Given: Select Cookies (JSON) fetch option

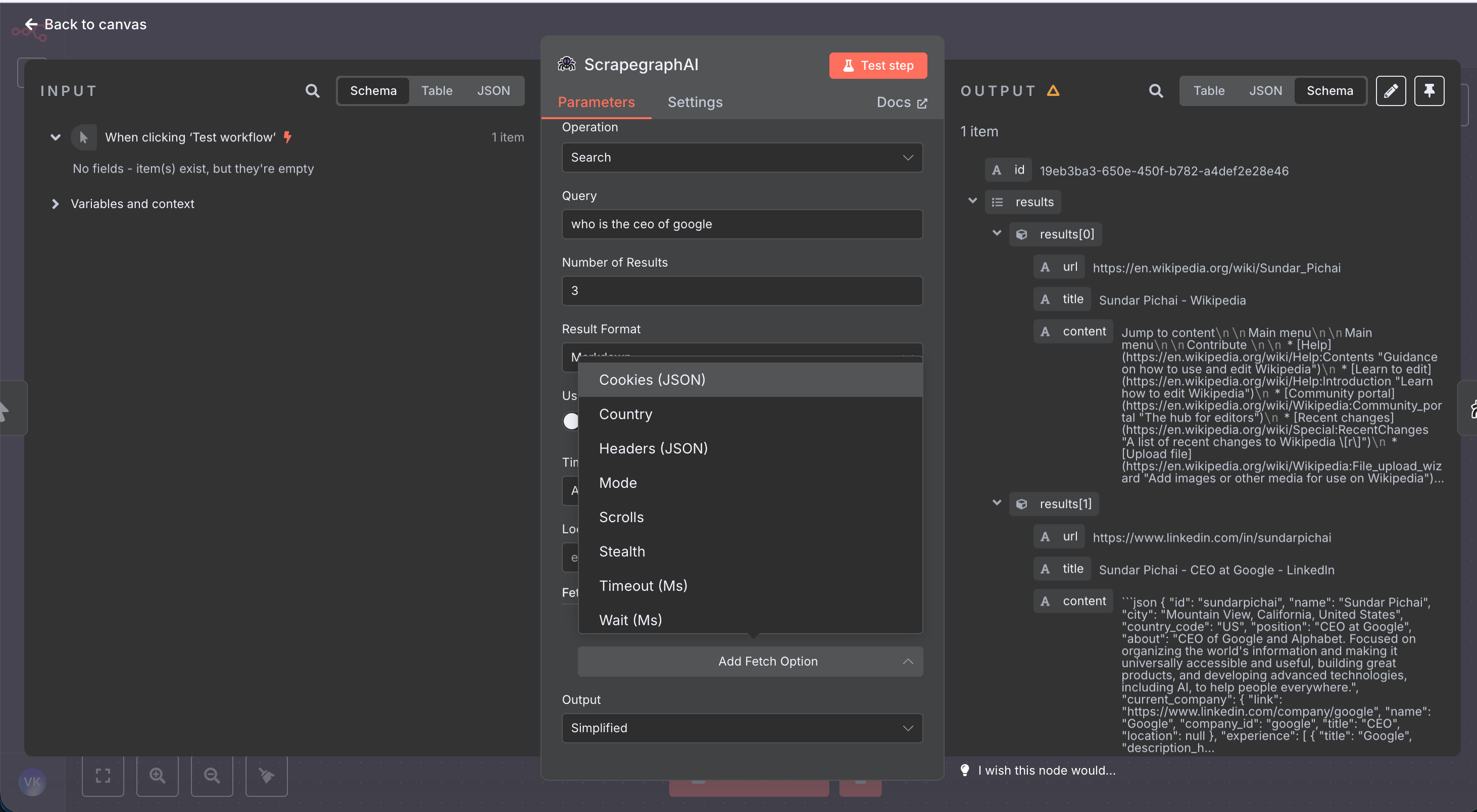Looking at the screenshot, I should tap(751, 380).
